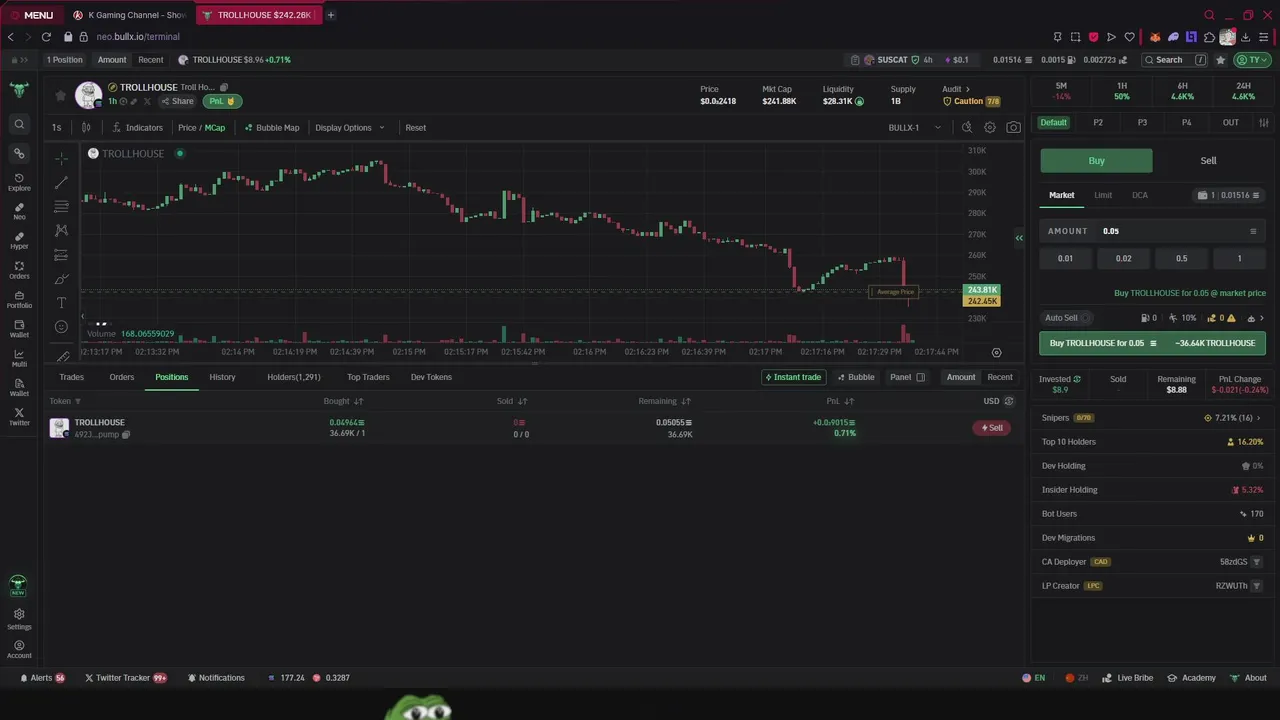Open the Dev Tokens tab

431,377
